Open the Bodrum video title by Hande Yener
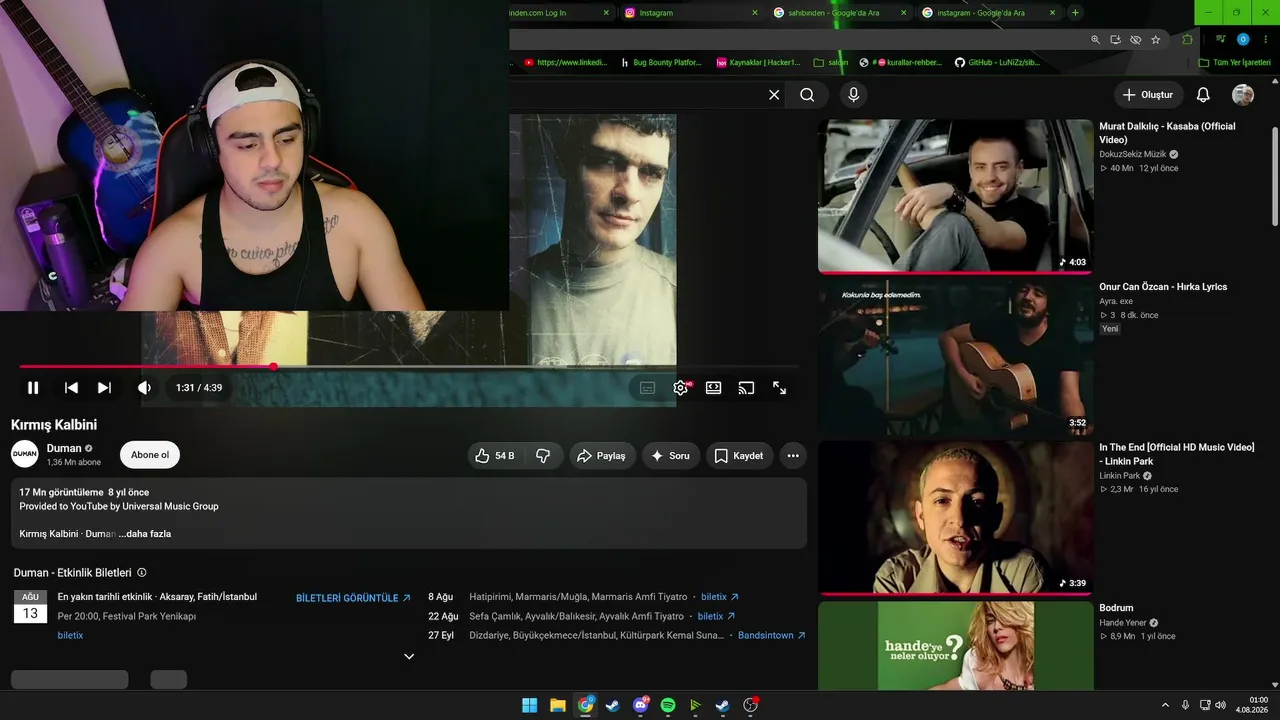This screenshot has height=720, width=1280. point(1116,608)
